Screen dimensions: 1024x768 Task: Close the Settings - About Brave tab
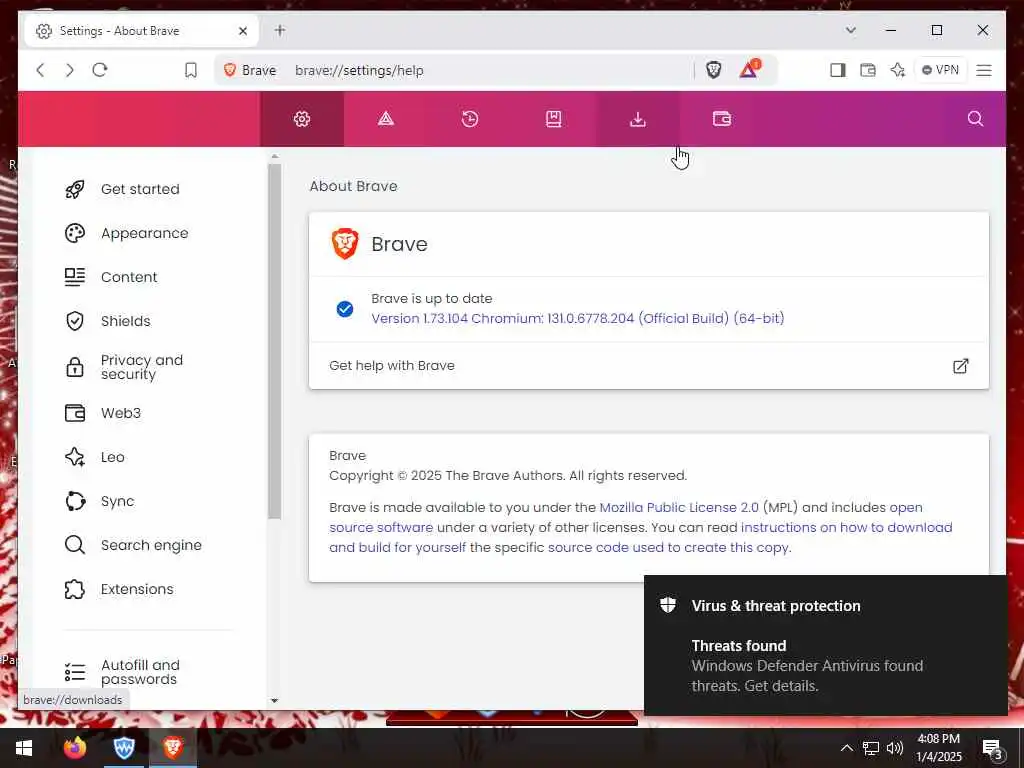243,31
